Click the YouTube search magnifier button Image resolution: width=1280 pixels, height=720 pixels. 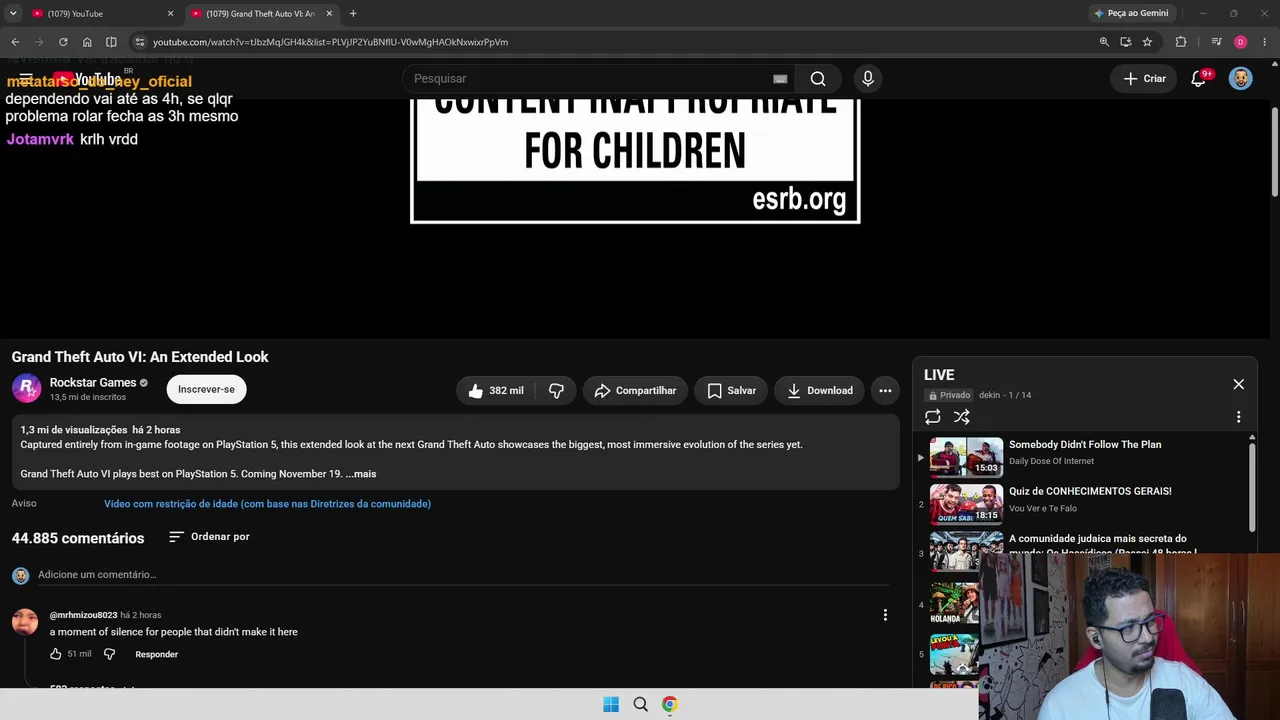tap(818, 79)
